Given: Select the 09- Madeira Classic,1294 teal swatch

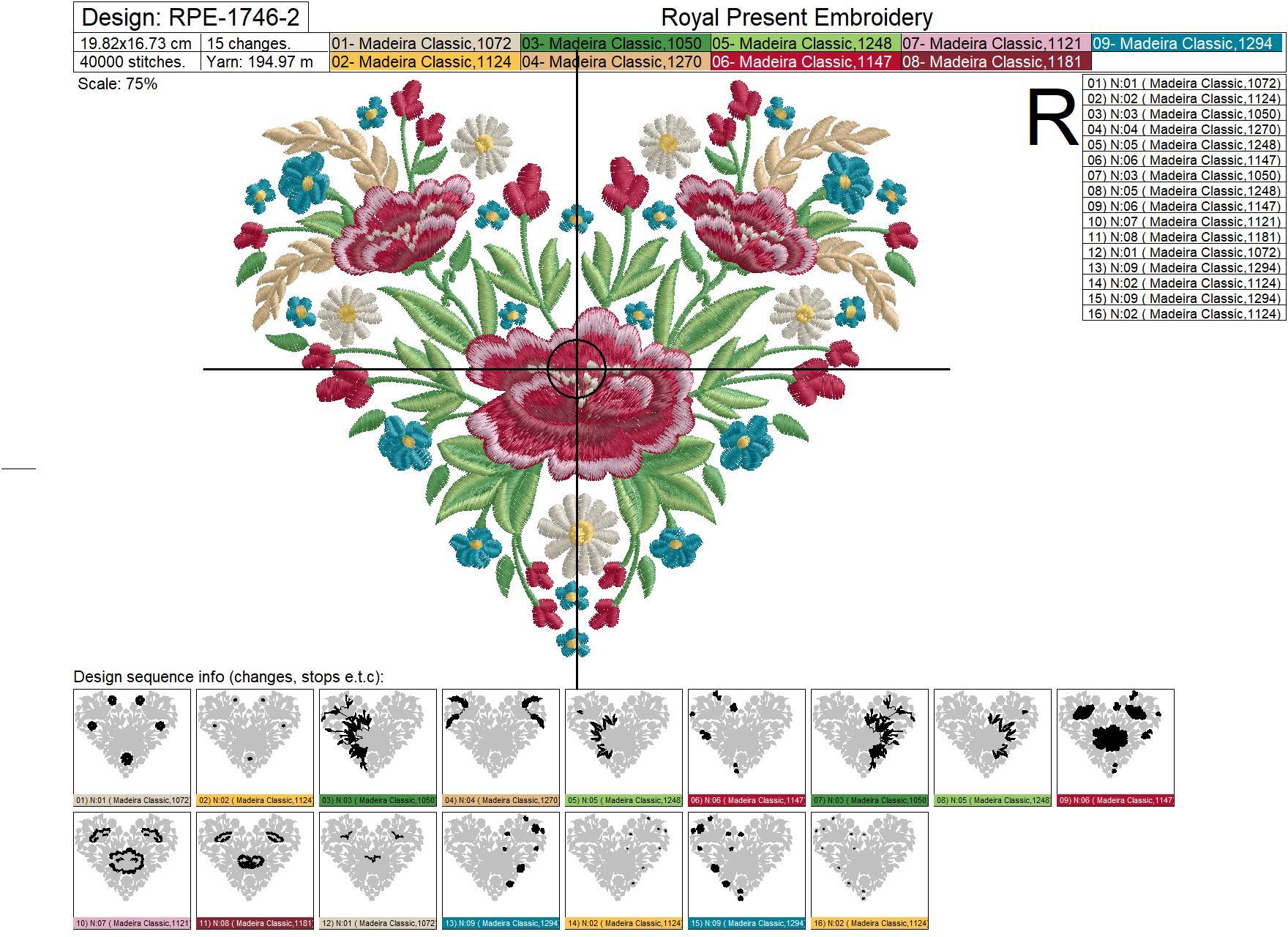Looking at the screenshot, I should point(1186,43).
